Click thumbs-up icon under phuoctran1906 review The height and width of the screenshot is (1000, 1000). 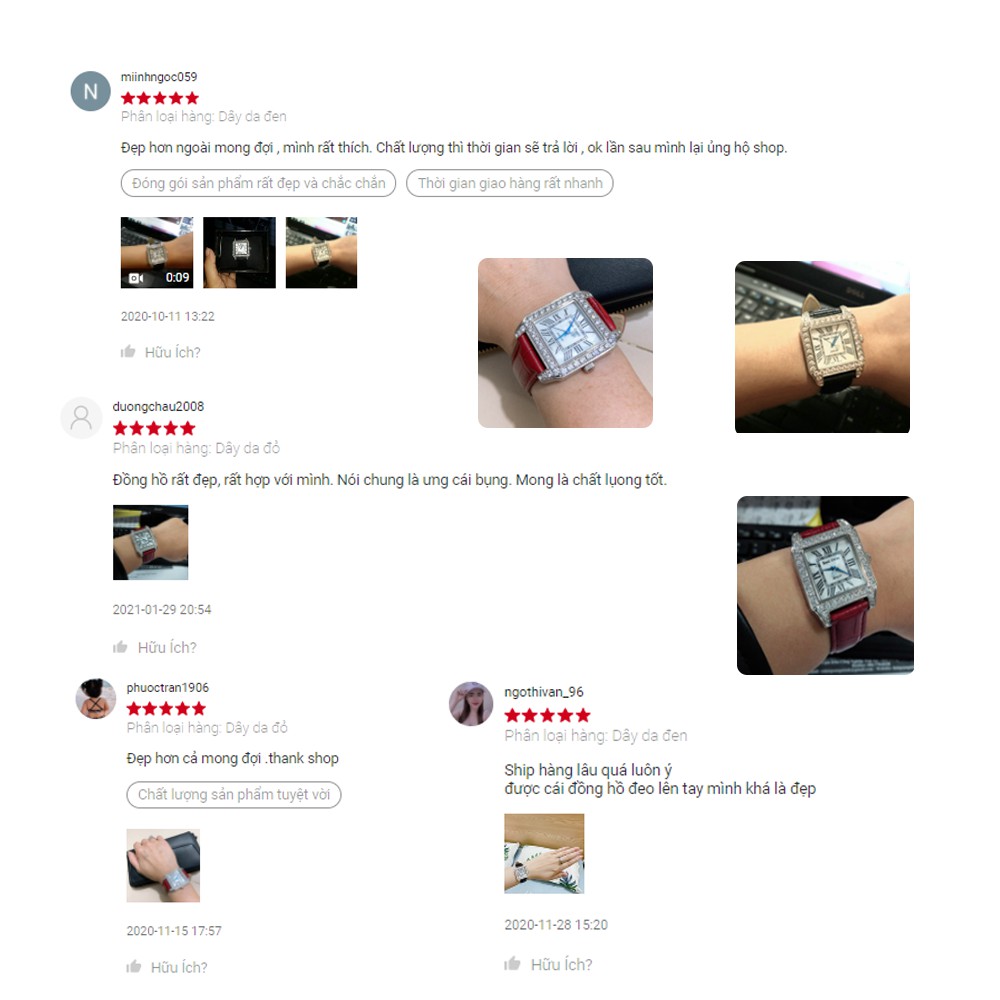coord(133,966)
